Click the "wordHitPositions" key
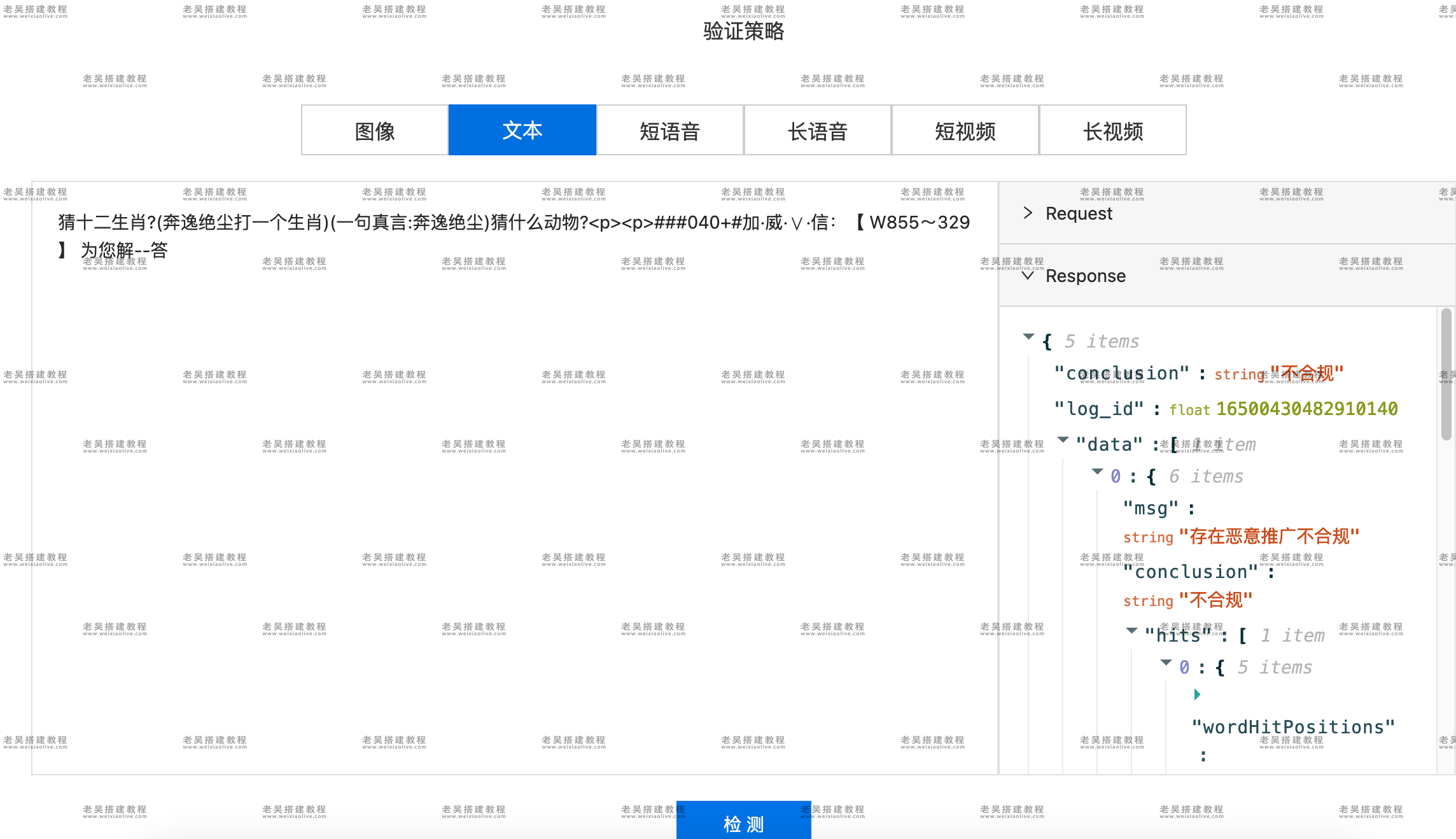The image size is (1456, 839). [x=1293, y=727]
